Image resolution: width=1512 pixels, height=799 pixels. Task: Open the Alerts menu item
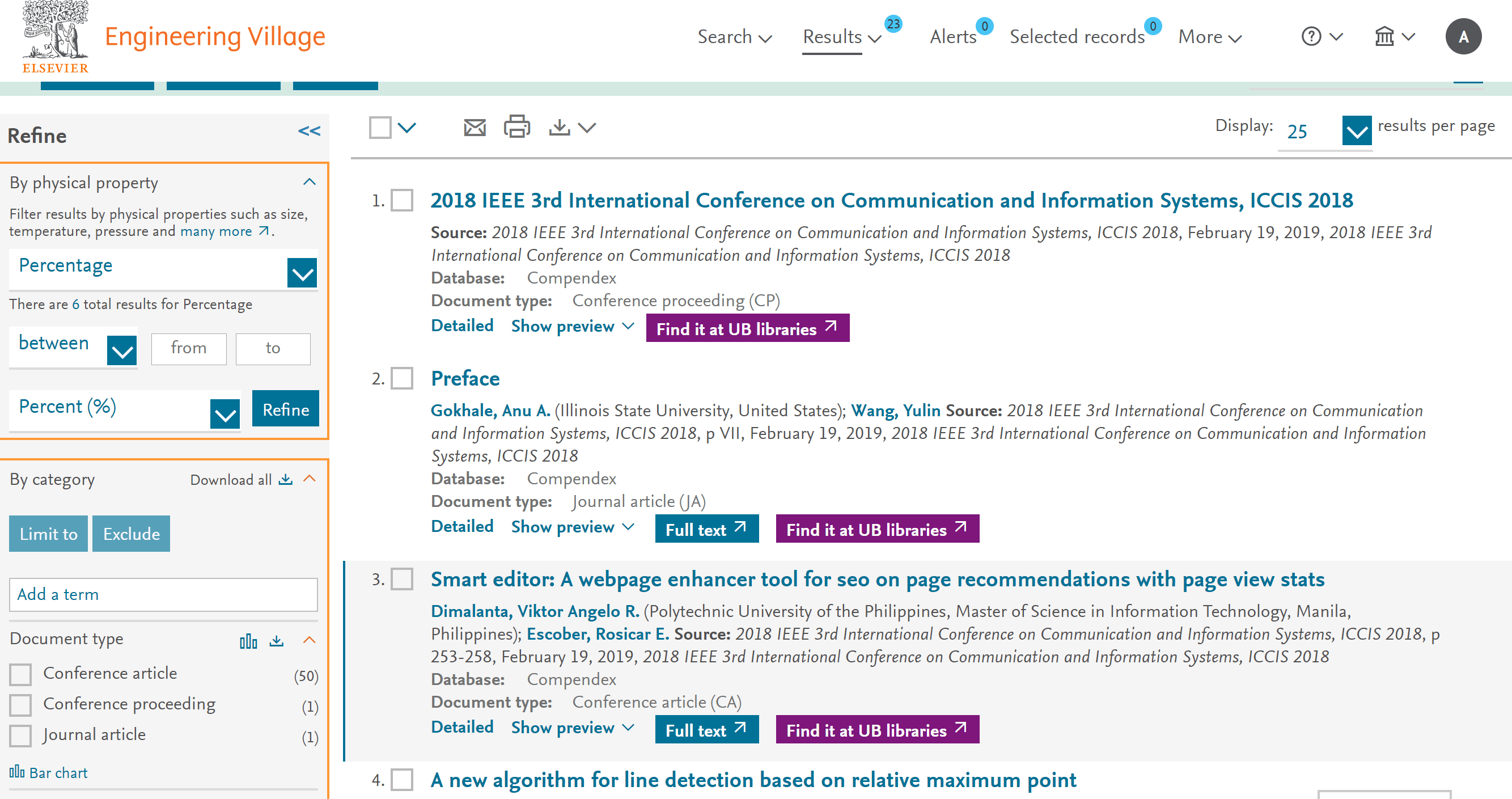point(953,36)
